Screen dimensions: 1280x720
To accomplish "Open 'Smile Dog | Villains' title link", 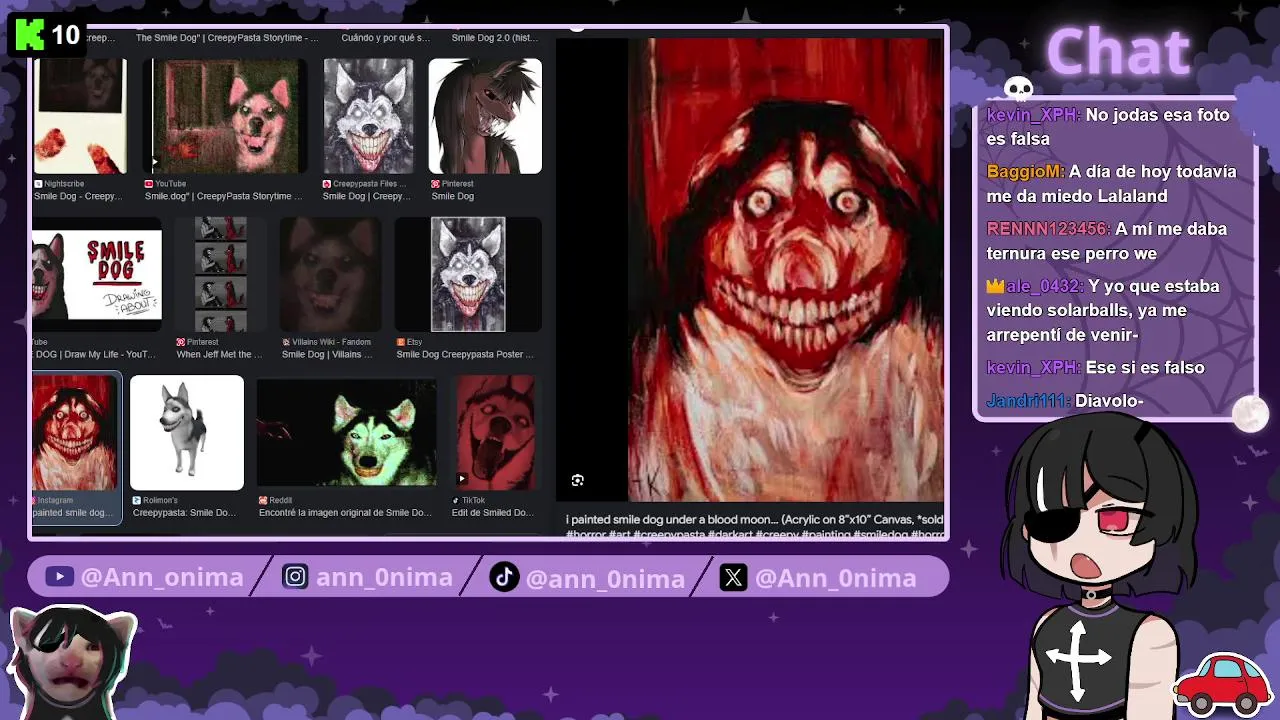I will coord(327,354).
